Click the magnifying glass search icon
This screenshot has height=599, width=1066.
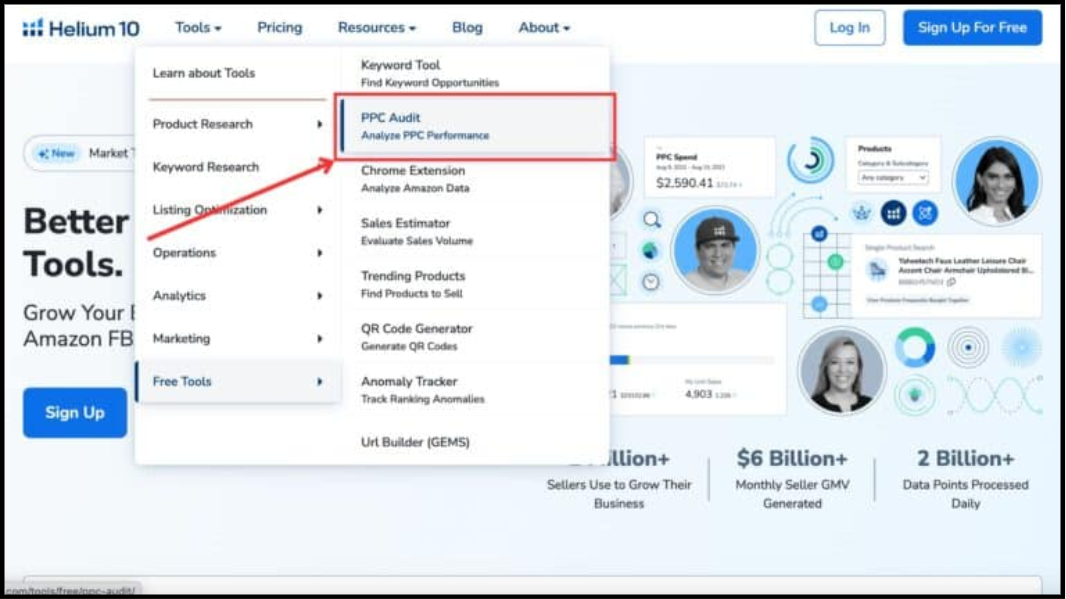point(652,219)
